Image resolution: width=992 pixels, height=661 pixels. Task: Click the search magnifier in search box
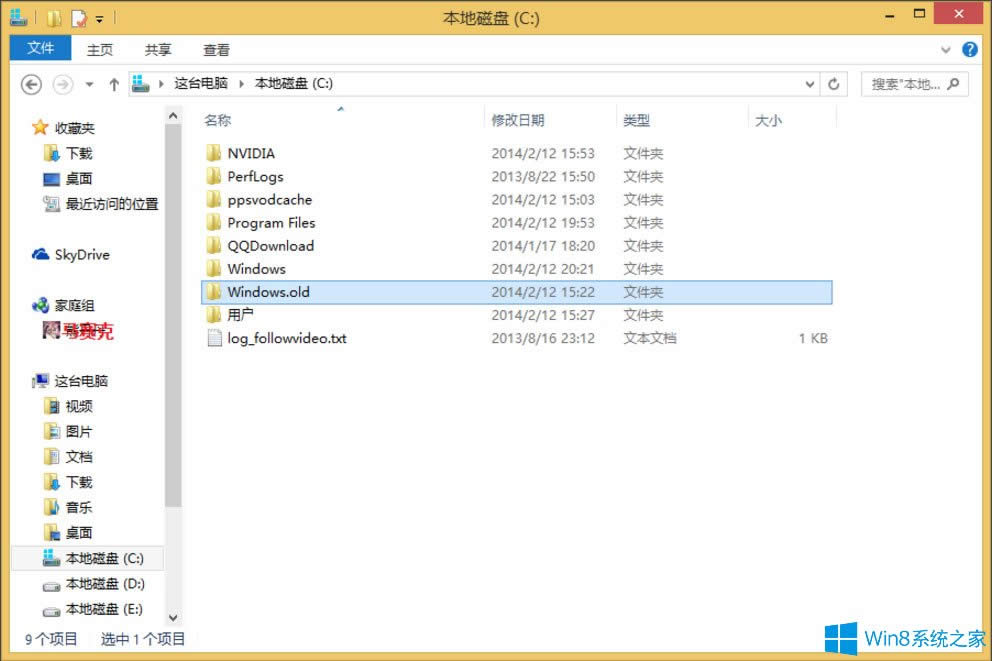(955, 84)
